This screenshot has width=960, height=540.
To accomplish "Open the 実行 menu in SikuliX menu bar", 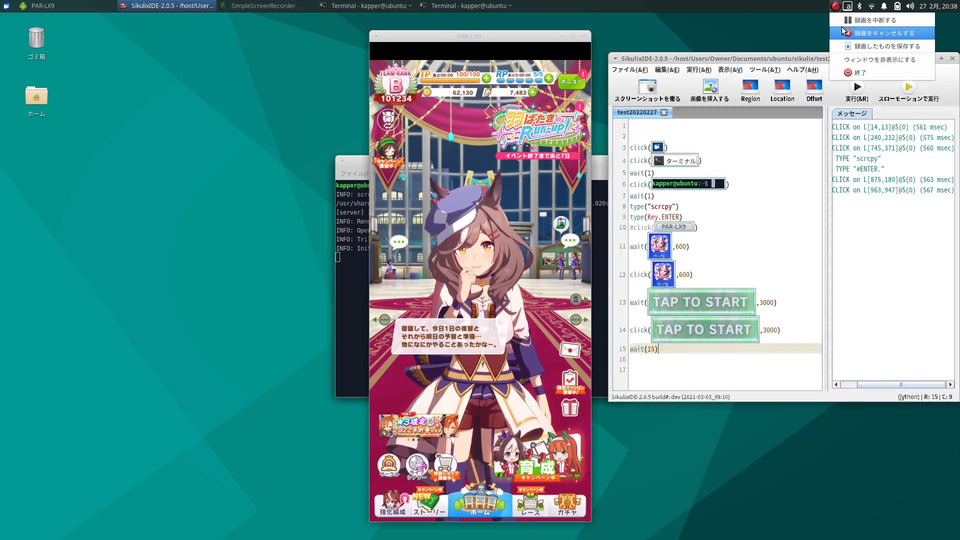I will pos(699,70).
